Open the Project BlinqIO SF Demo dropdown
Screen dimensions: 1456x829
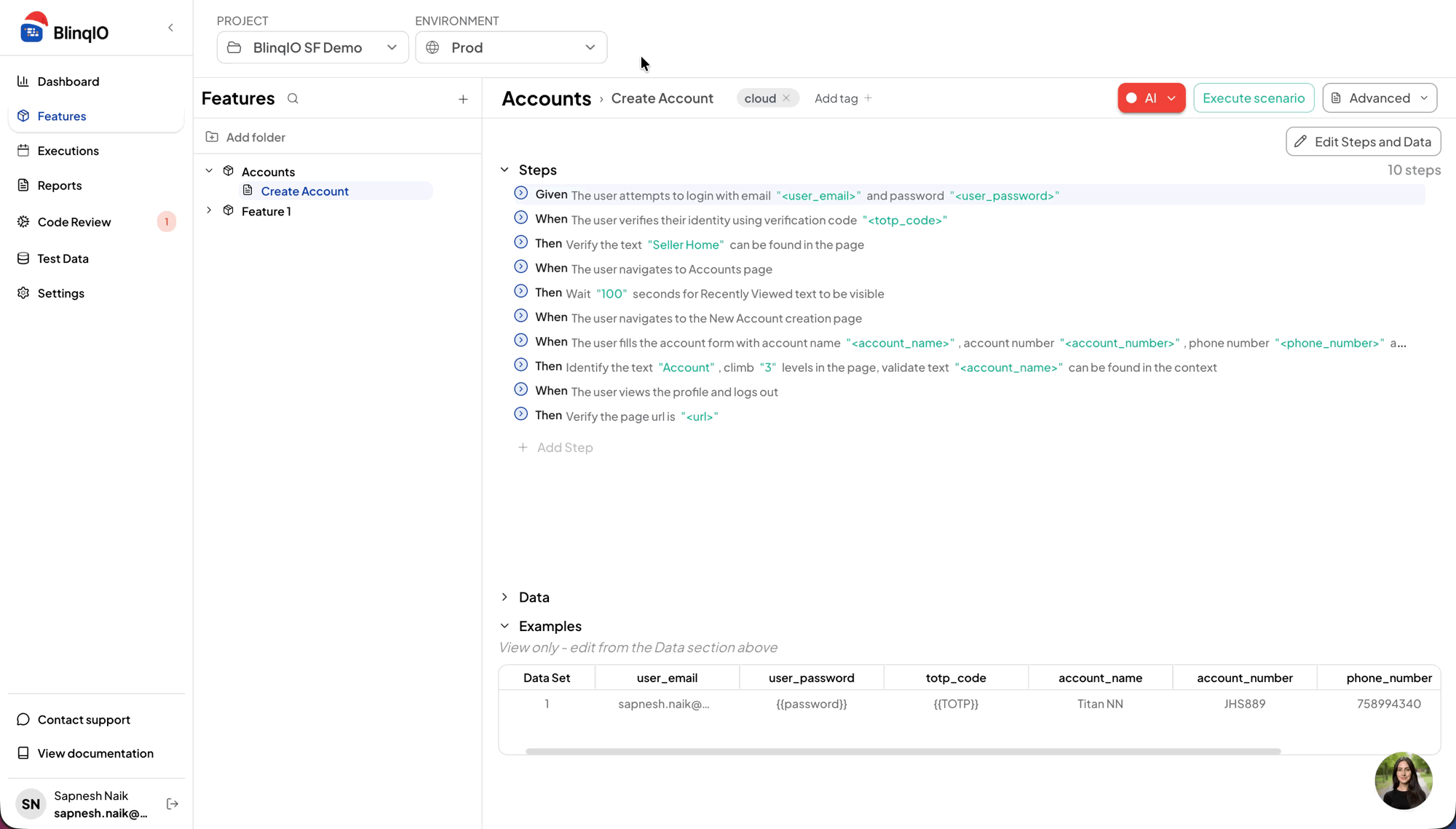click(x=312, y=47)
